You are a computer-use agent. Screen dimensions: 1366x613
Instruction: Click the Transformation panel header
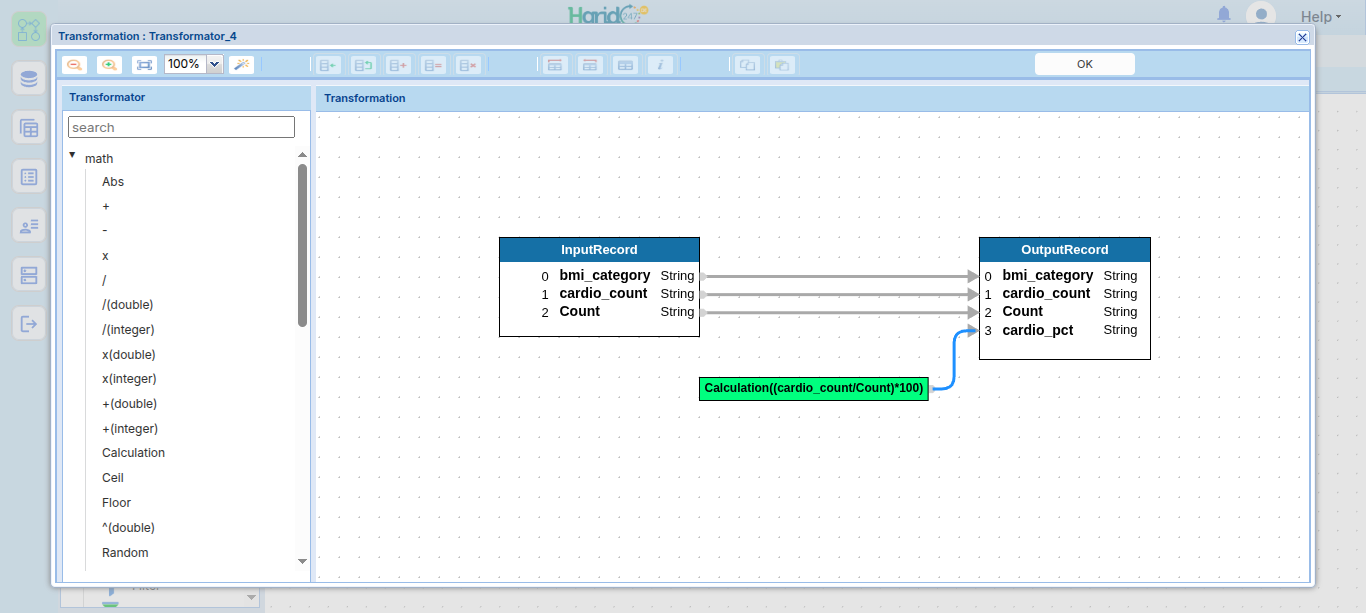pos(812,98)
